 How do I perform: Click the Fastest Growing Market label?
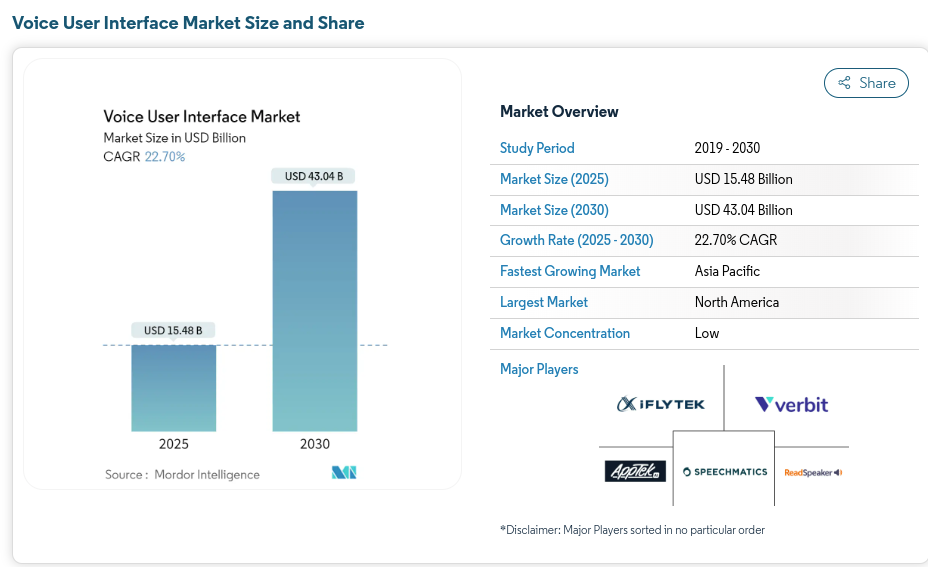[570, 271]
